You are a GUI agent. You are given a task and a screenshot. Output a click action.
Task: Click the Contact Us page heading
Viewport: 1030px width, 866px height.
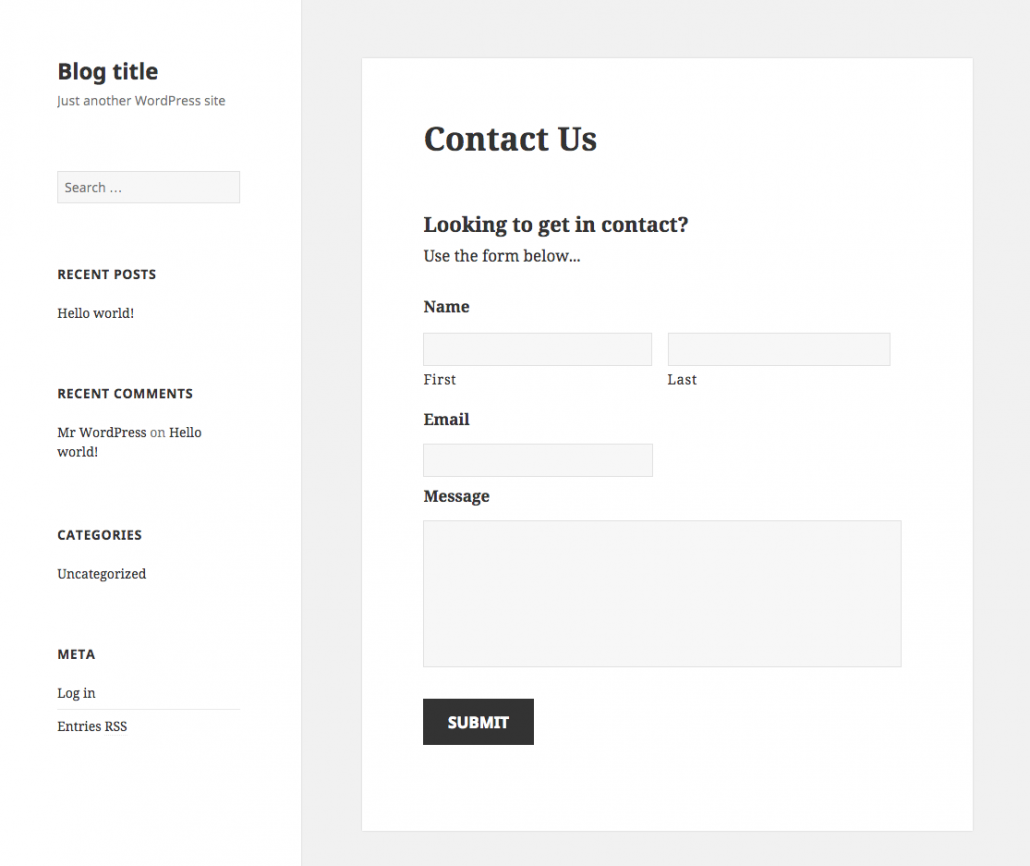click(510, 139)
